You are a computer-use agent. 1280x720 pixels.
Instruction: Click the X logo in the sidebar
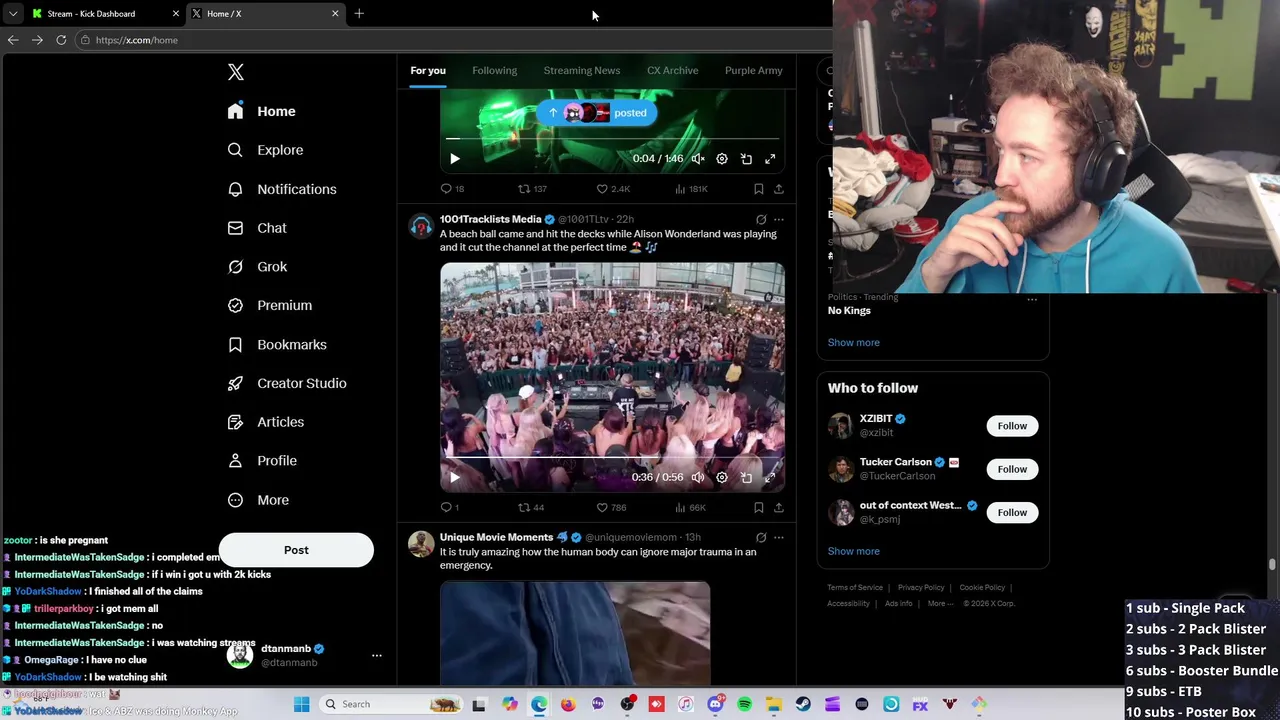tap(236, 72)
